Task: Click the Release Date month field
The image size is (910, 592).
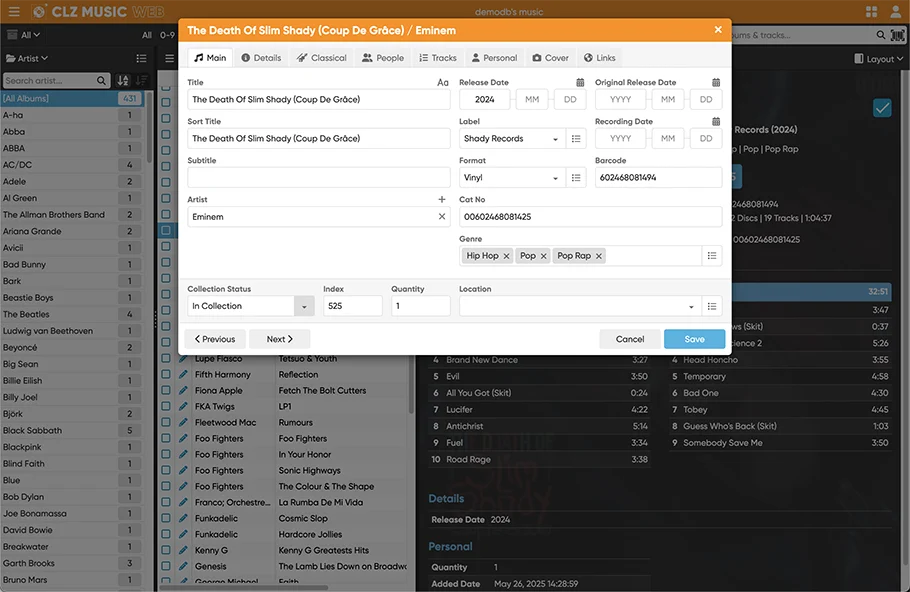Action: click(532, 100)
